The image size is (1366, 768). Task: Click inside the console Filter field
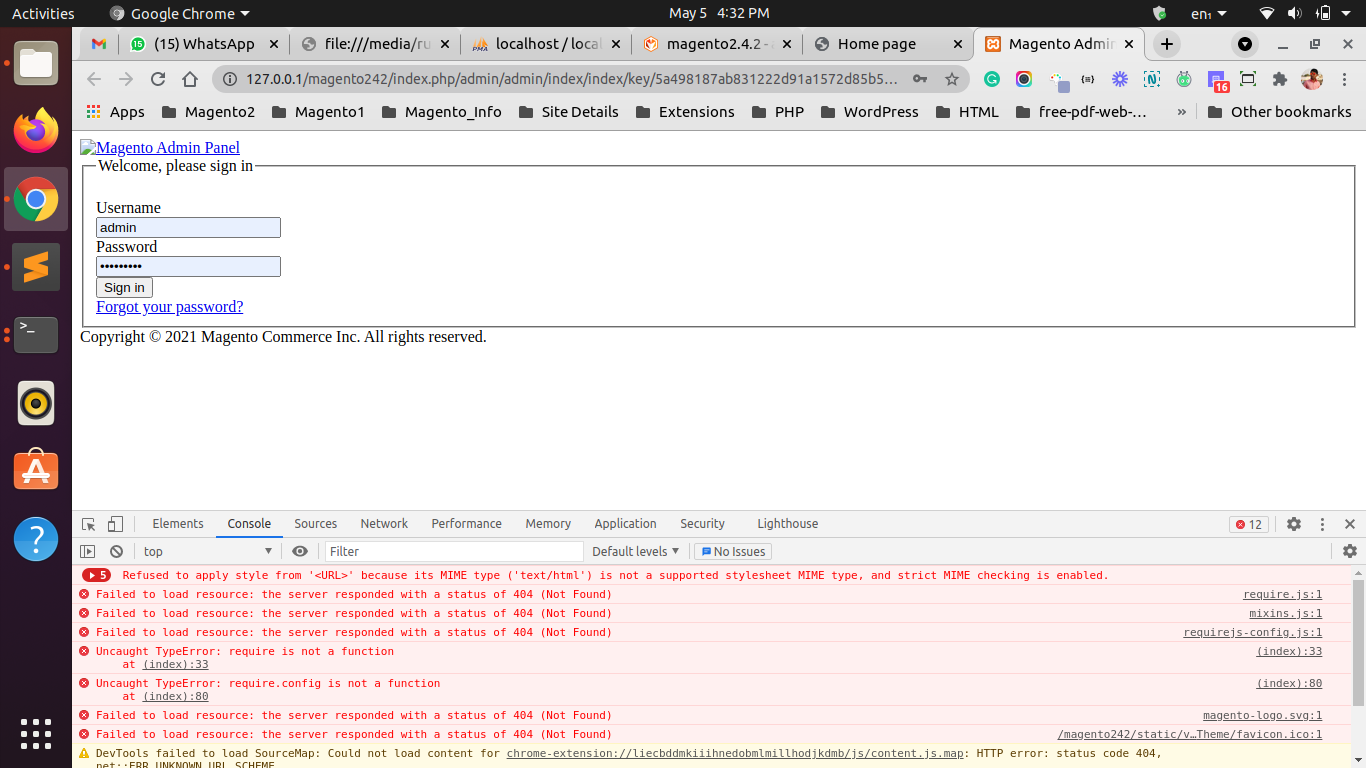point(453,551)
